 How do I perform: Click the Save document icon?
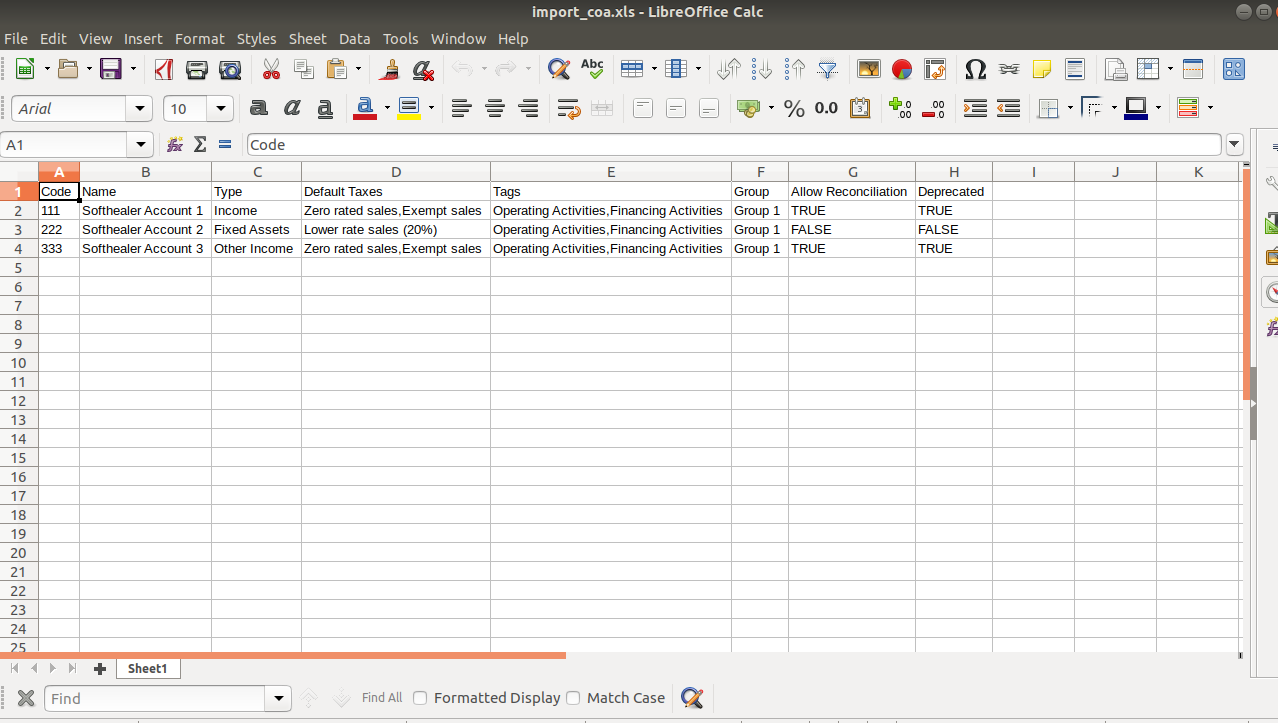(110, 69)
